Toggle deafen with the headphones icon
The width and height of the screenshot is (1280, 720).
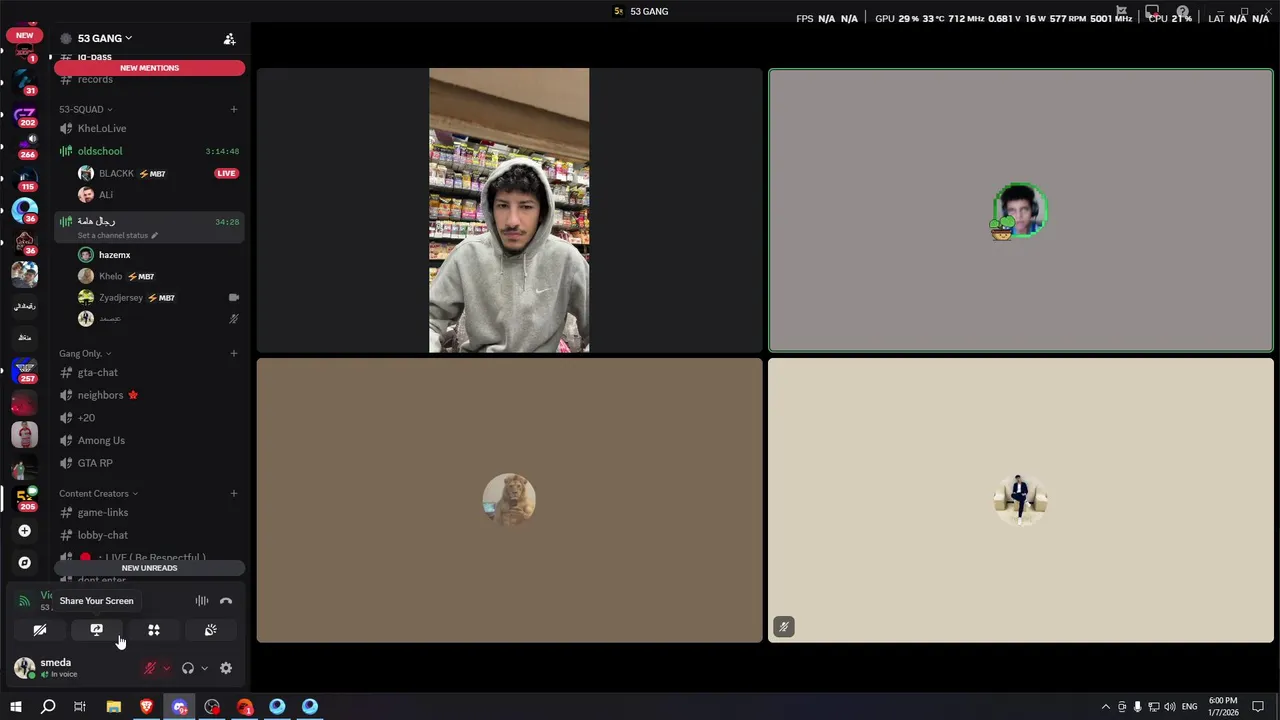(188, 668)
